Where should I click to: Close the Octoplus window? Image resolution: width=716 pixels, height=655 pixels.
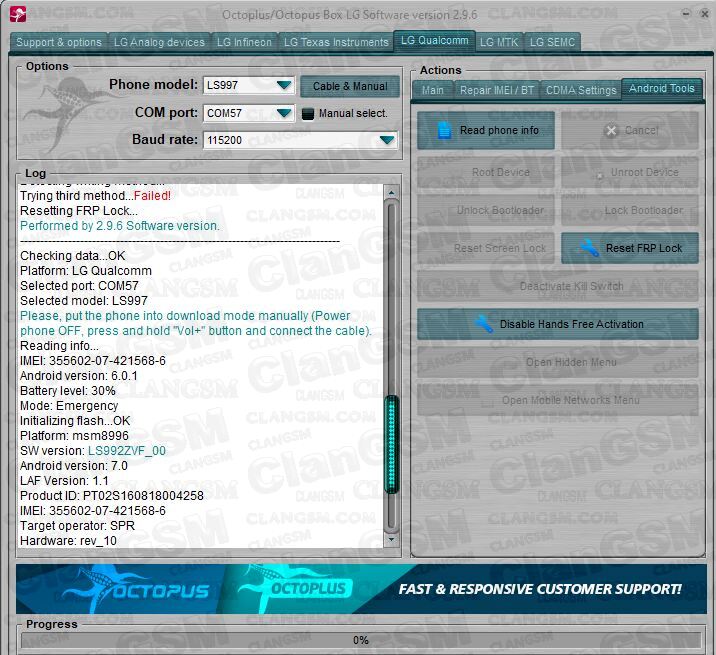coord(705,14)
